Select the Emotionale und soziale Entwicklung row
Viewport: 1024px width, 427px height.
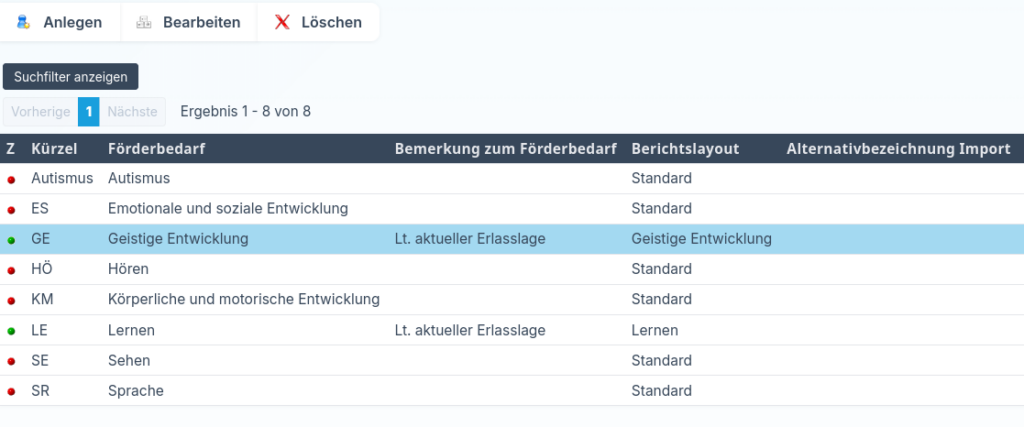pyautogui.click(x=228, y=209)
